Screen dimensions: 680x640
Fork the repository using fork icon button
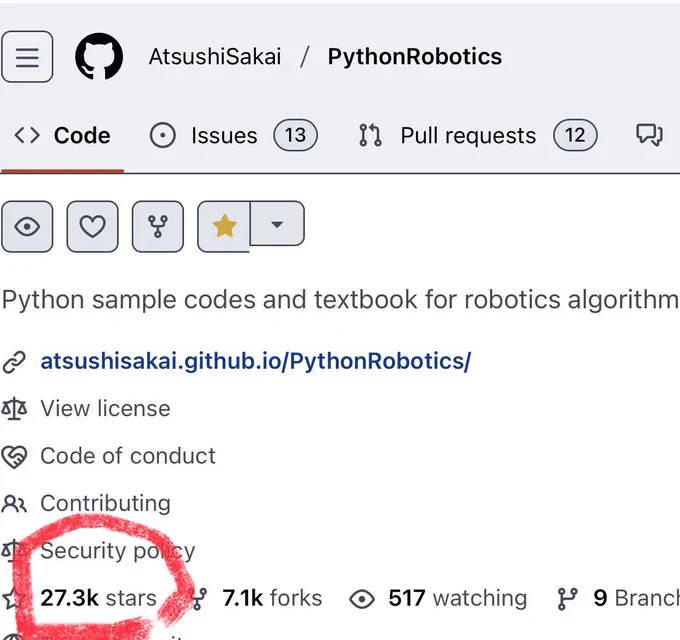coord(158,226)
